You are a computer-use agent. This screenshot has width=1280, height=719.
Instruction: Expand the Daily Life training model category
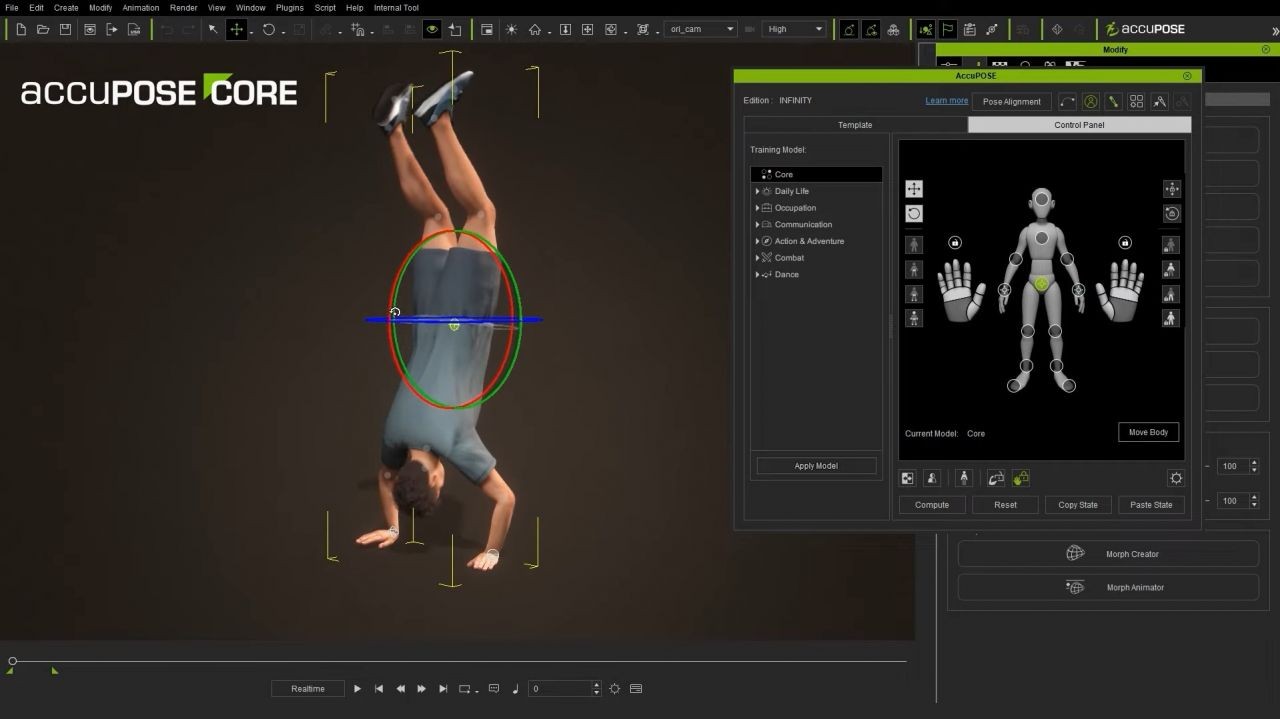757,191
